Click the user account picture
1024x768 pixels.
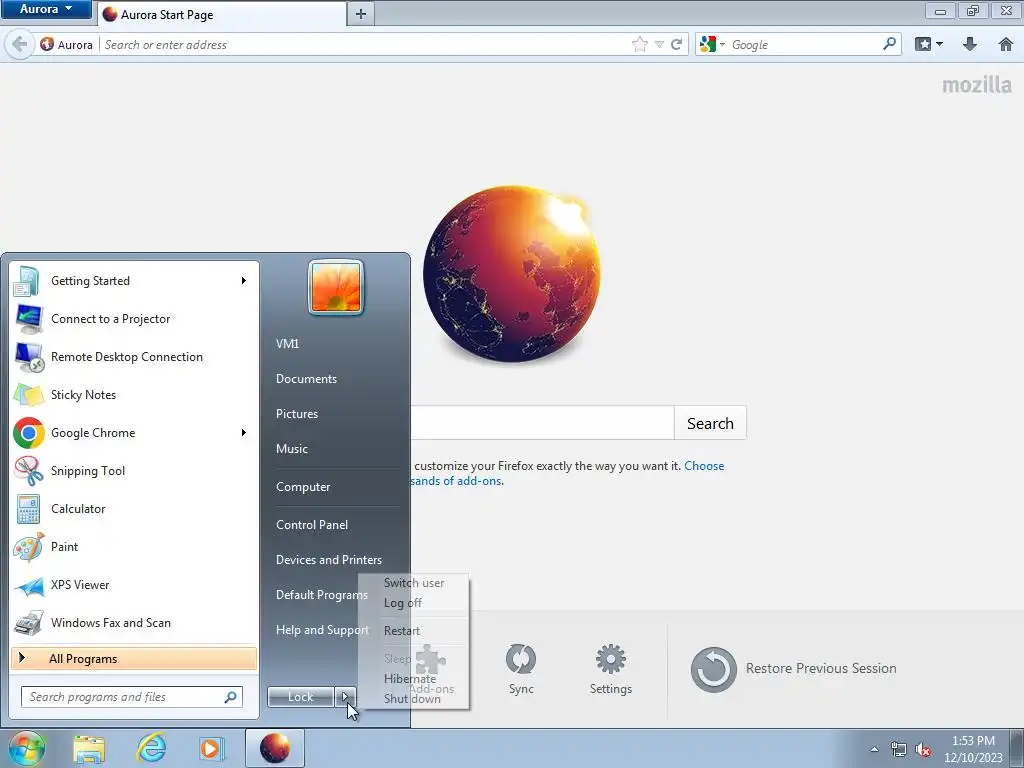(336, 287)
